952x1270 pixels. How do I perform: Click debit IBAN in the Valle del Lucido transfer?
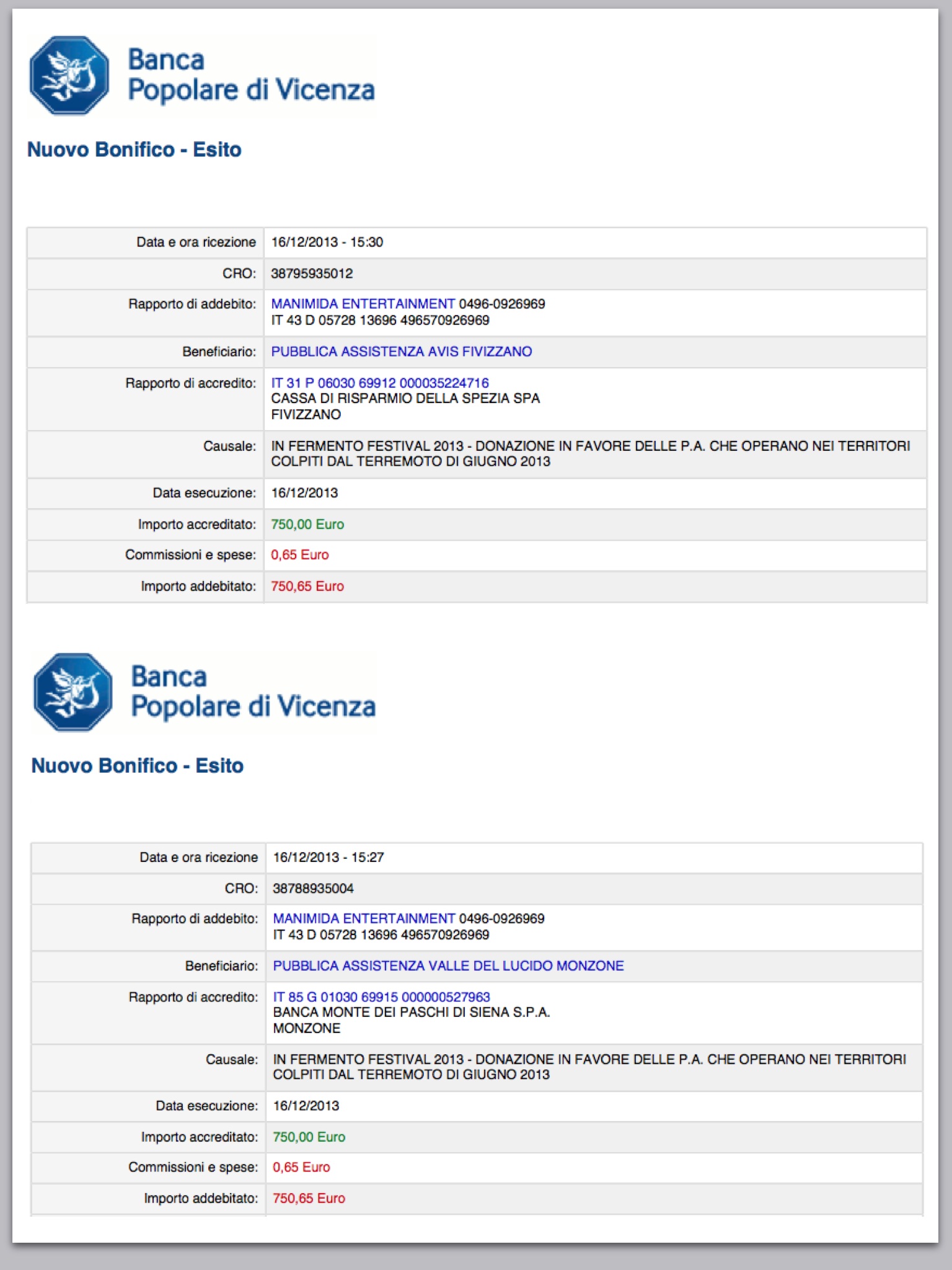[x=381, y=935]
